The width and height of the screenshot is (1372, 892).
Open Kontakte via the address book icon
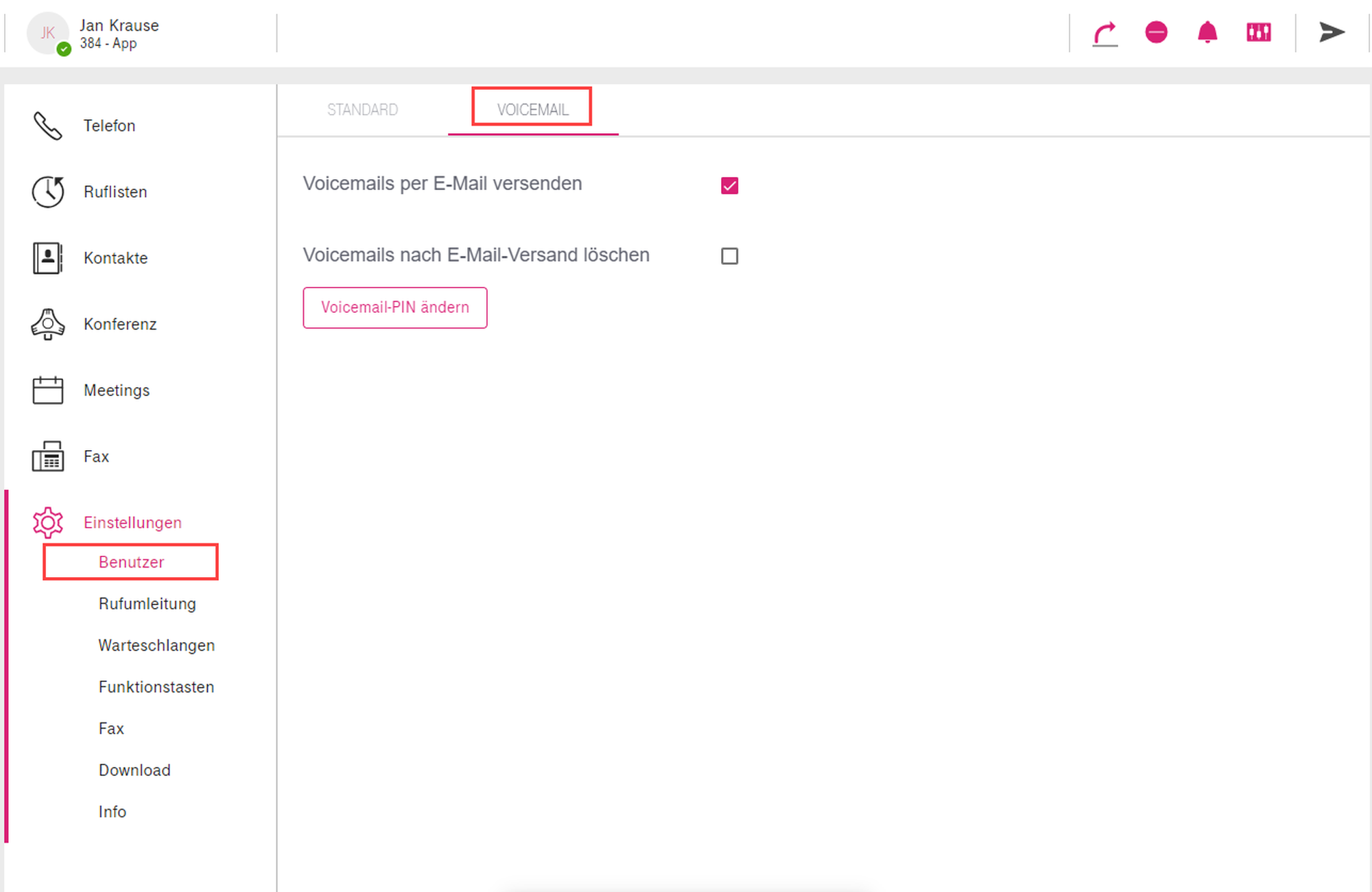(48, 258)
